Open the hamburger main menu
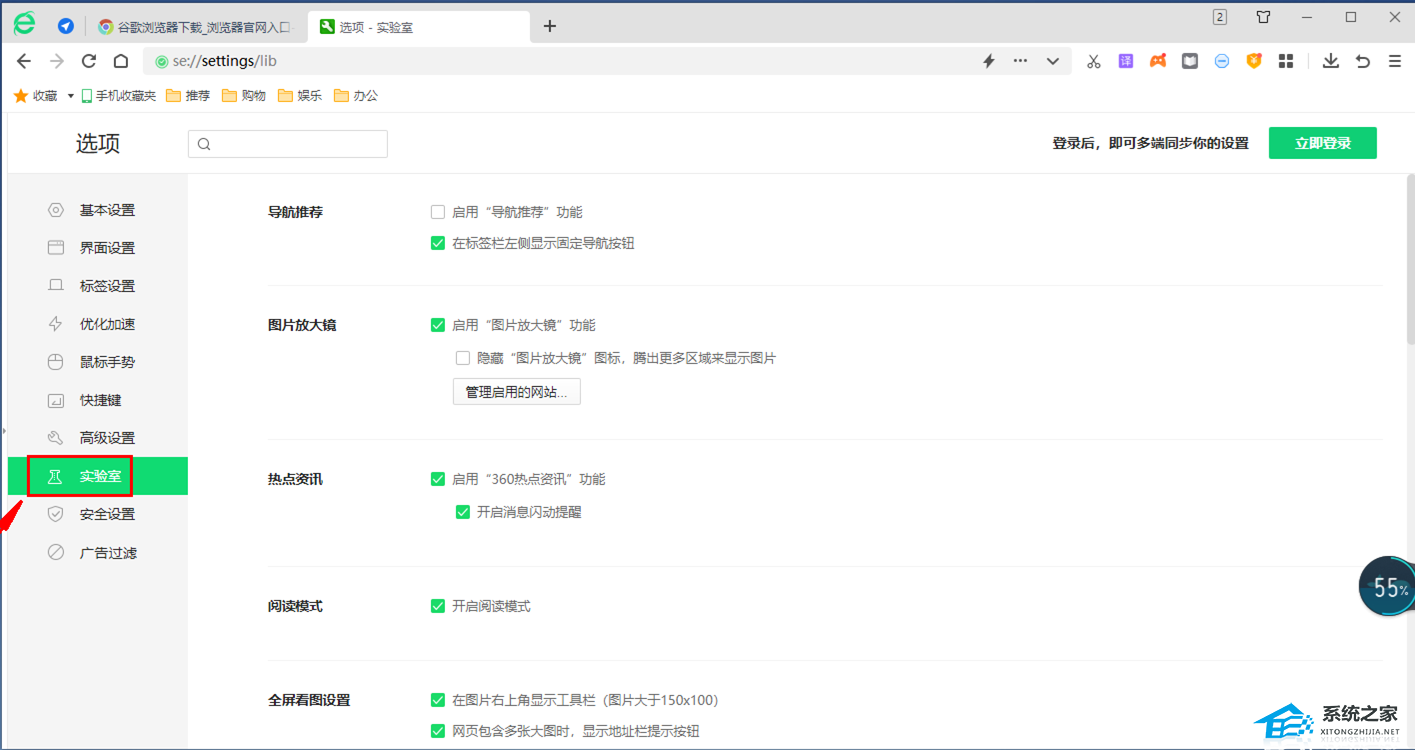This screenshot has height=750, width=1415. 1394,61
